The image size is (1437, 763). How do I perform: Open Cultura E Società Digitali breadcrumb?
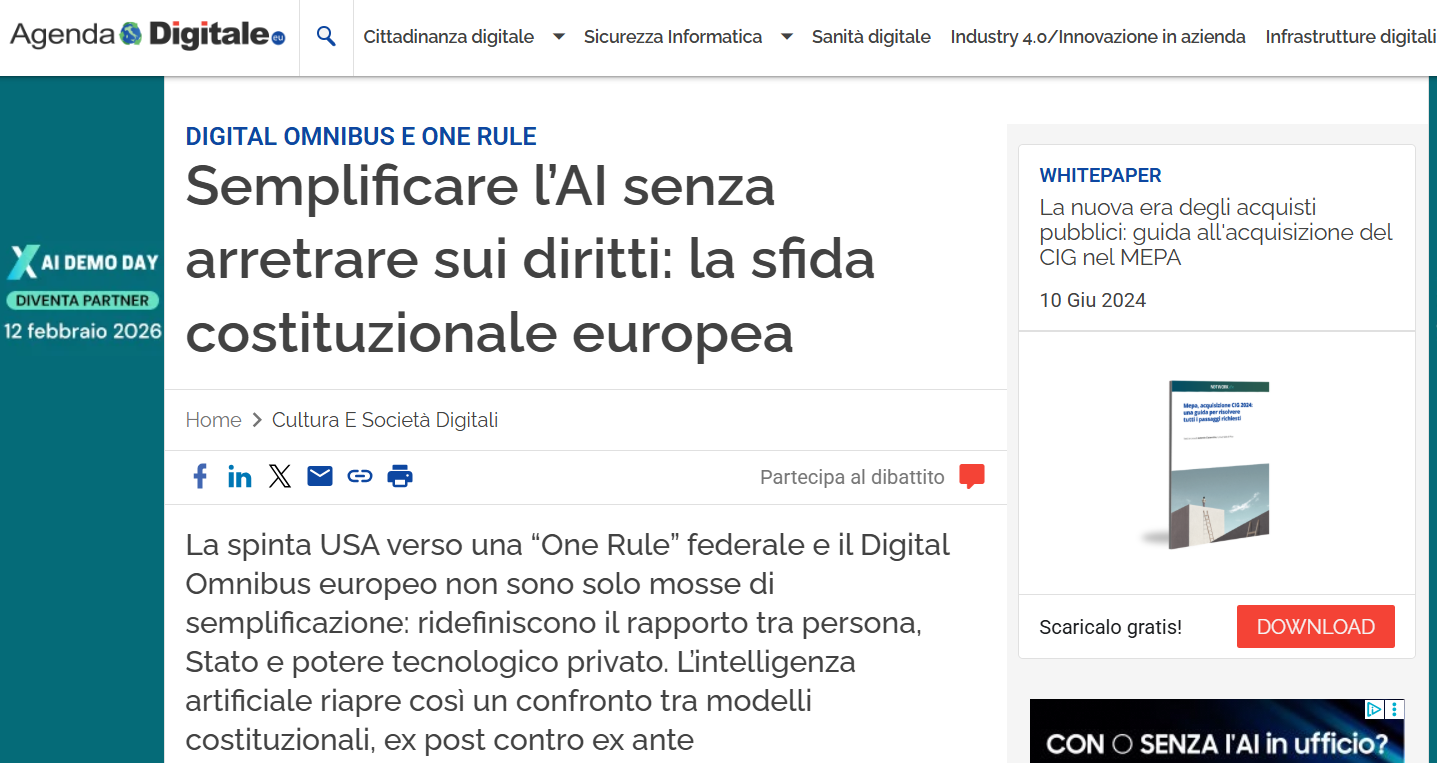385,420
